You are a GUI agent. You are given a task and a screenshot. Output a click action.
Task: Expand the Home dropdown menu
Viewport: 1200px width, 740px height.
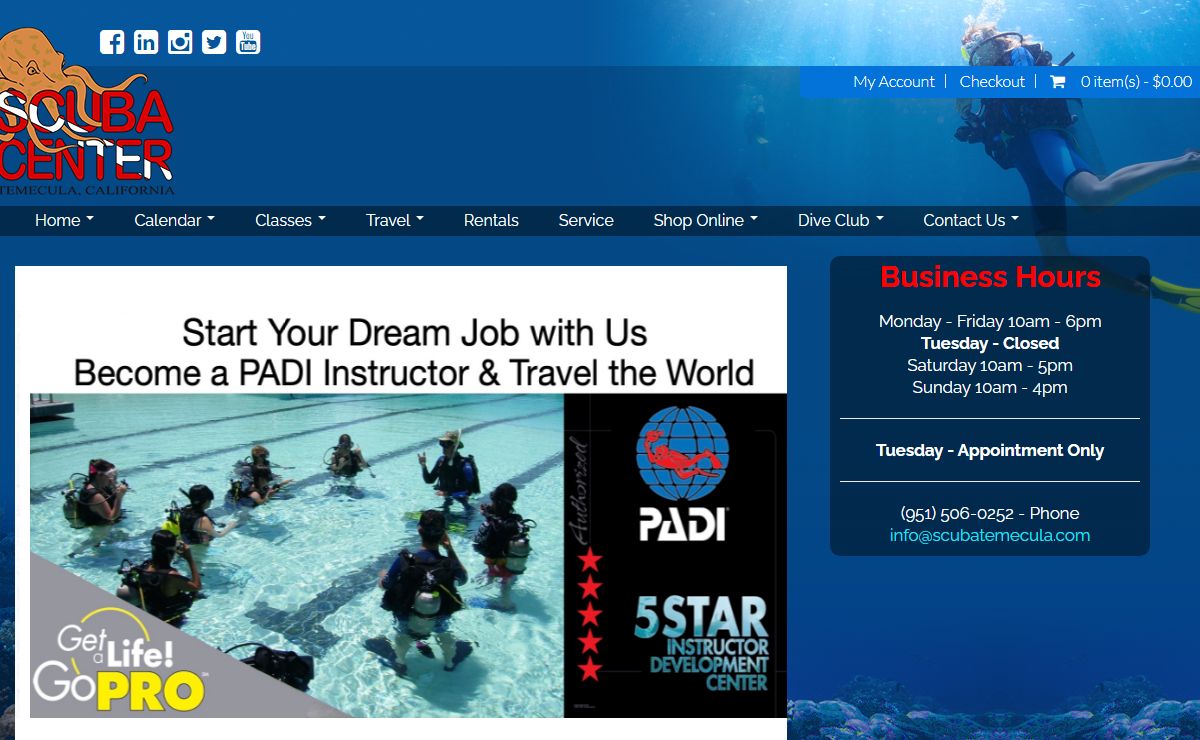point(64,220)
